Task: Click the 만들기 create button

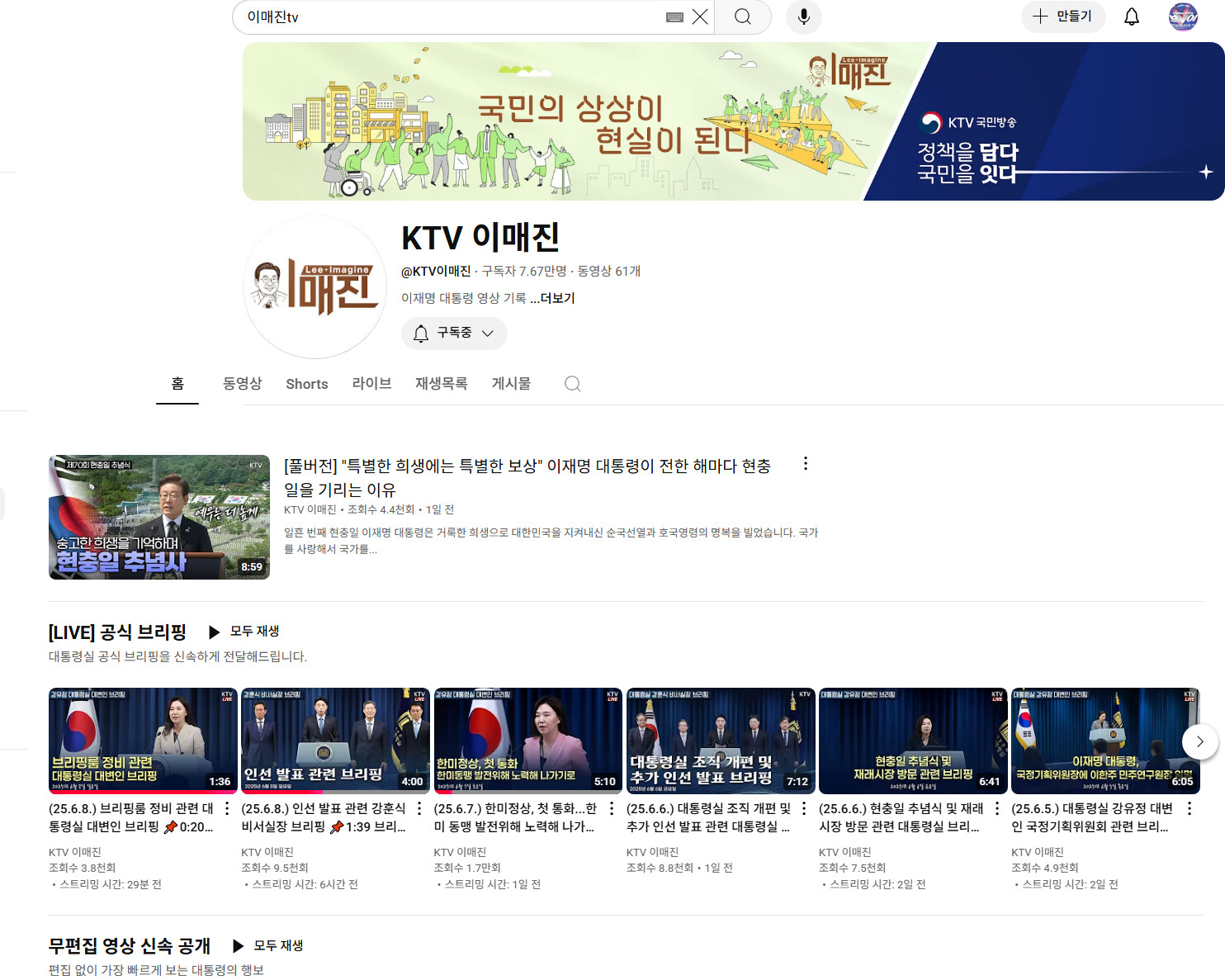Action: click(x=1063, y=17)
